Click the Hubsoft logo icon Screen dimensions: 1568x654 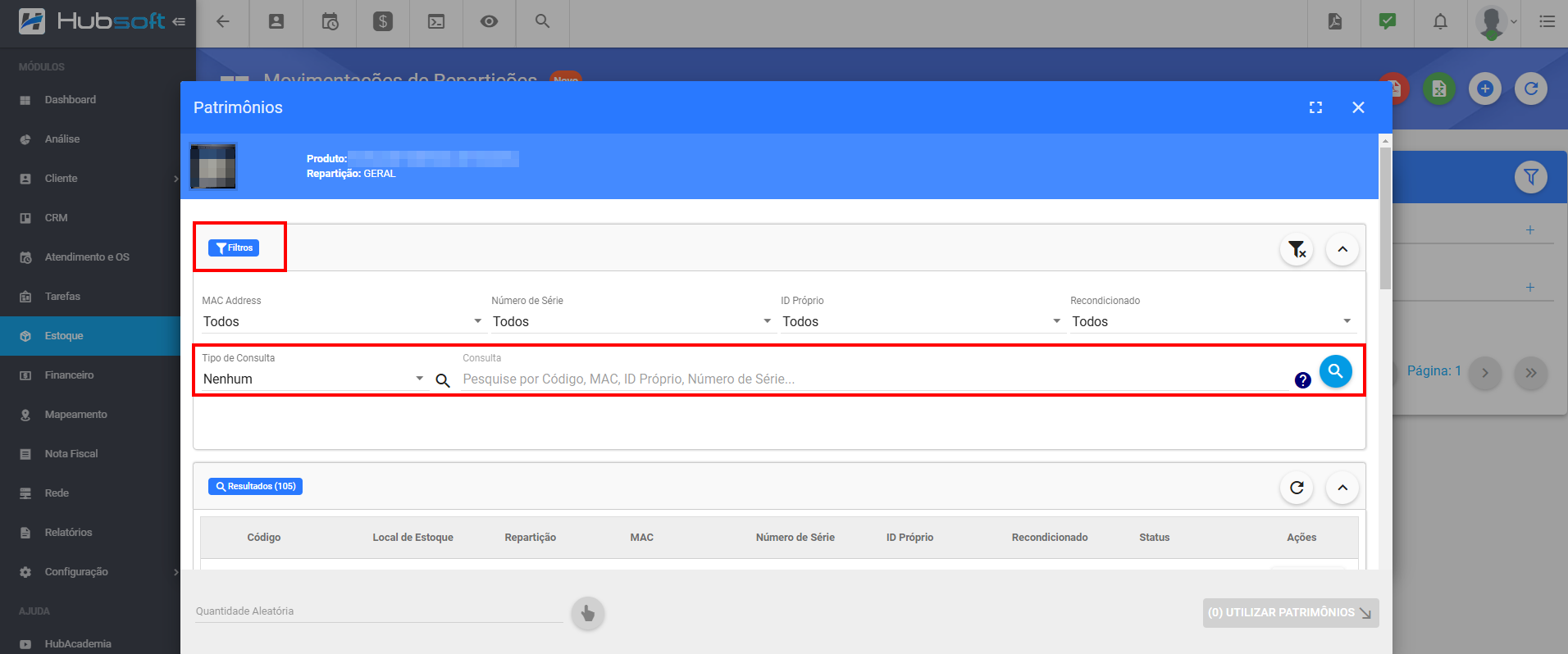coord(32,20)
